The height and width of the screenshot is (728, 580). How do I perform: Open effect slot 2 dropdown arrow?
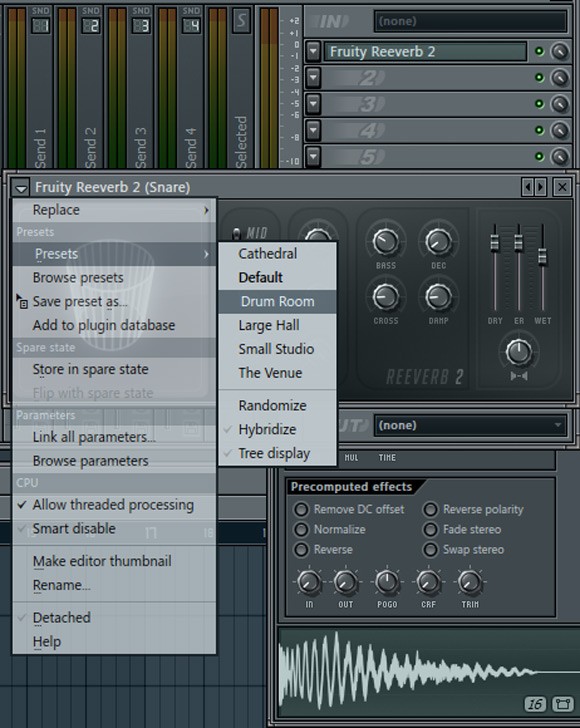pyautogui.click(x=313, y=78)
